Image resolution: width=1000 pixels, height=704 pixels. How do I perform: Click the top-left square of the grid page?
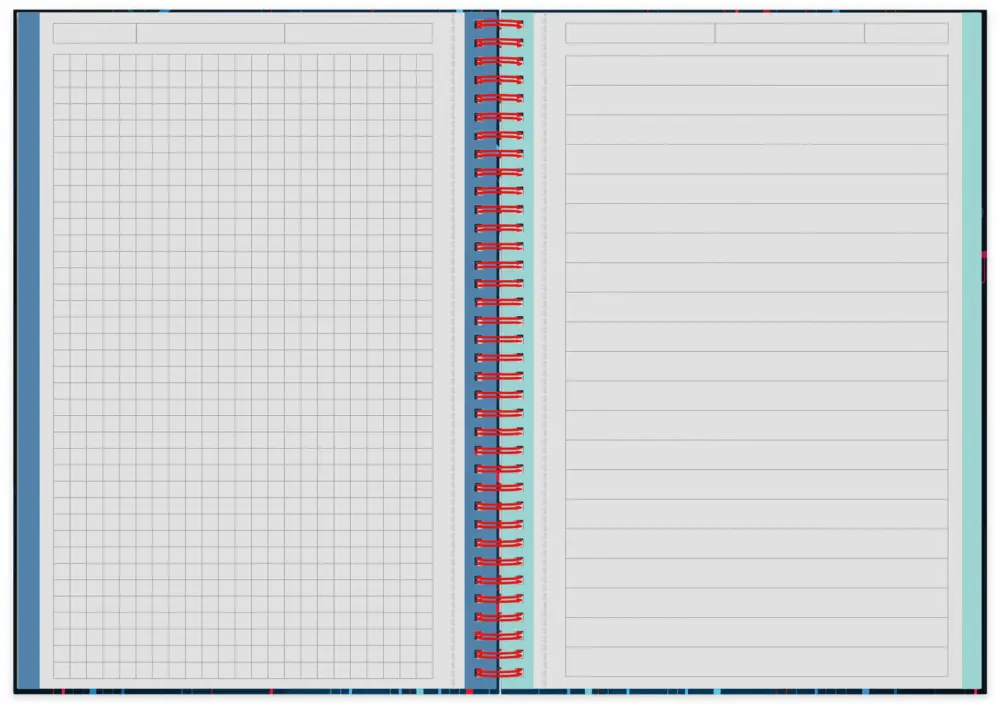pos(62,63)
